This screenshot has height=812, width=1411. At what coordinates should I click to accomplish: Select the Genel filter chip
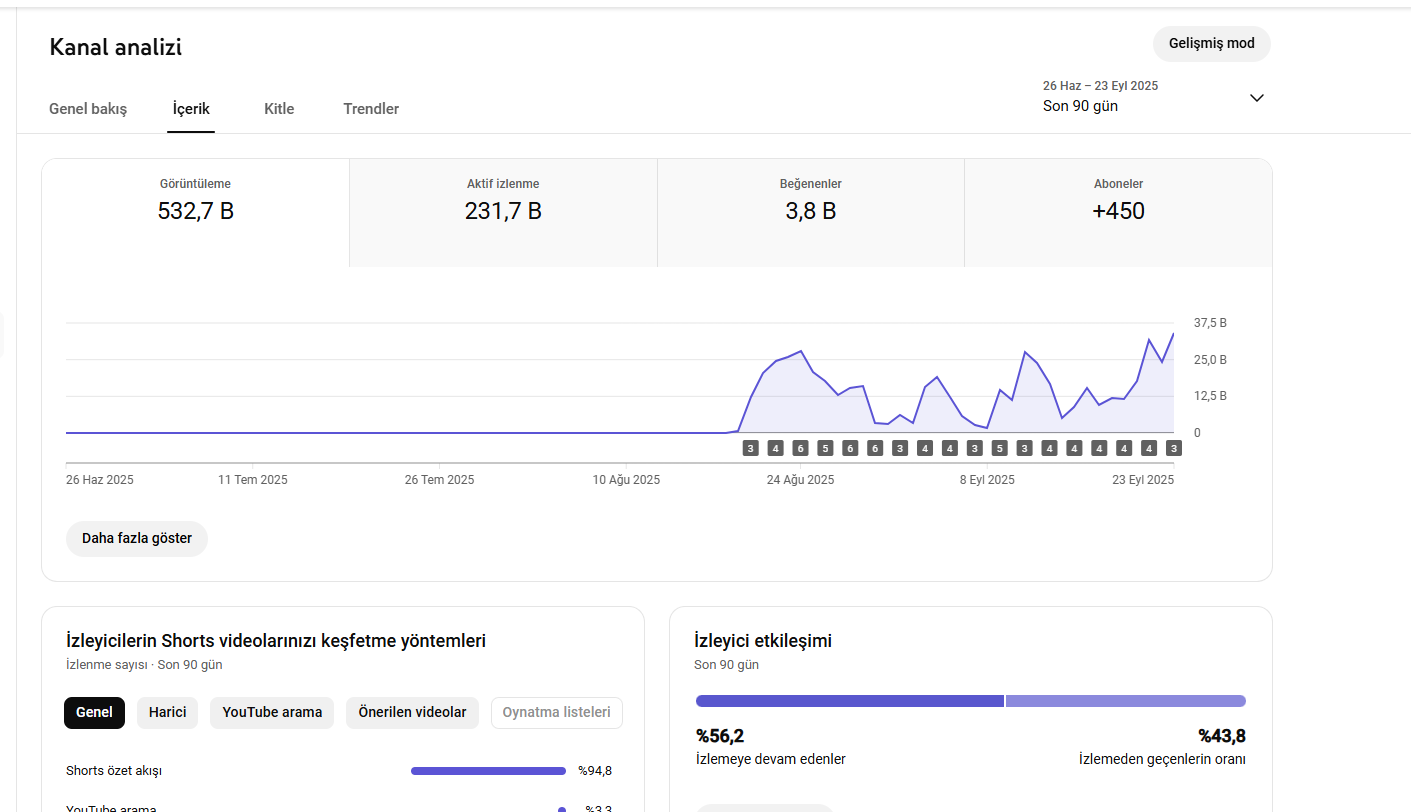[x=94, y=713]
